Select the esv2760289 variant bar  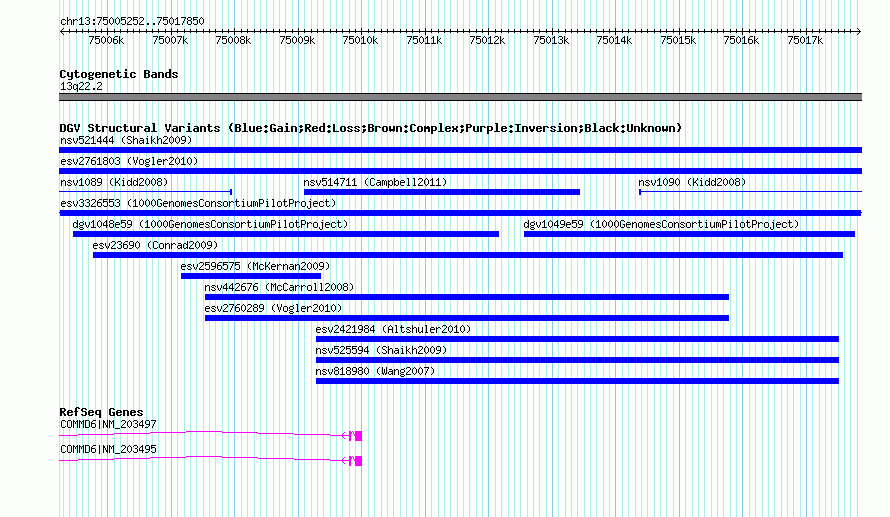[x=467, y=318]
